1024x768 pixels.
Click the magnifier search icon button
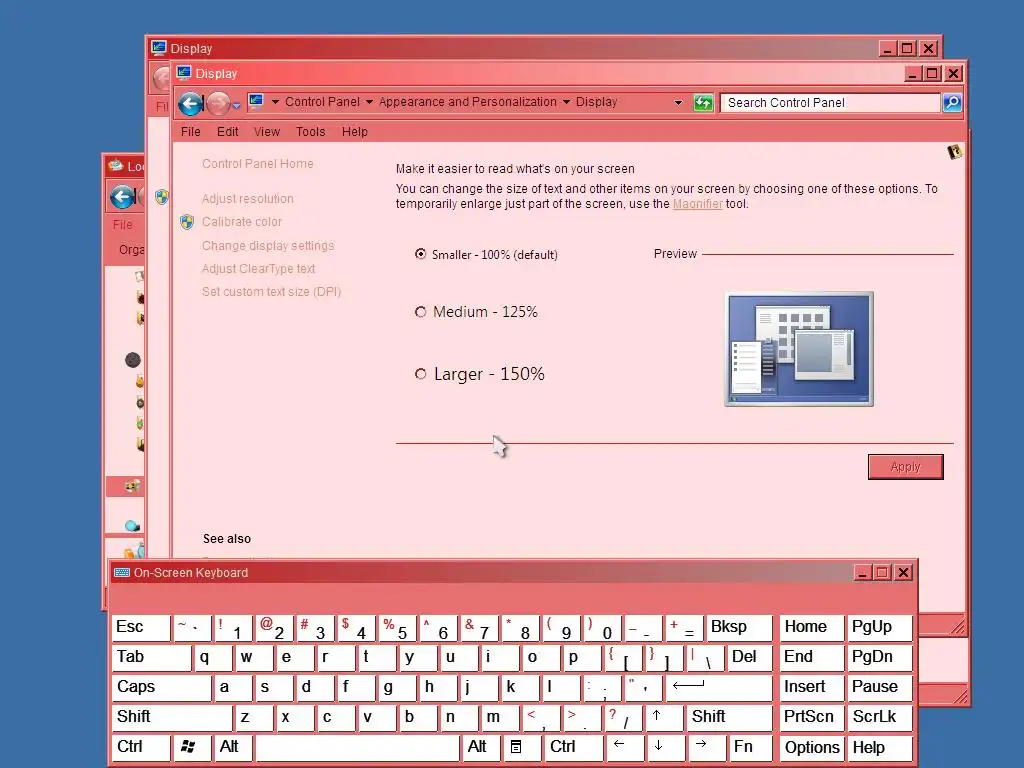point(952,103)
